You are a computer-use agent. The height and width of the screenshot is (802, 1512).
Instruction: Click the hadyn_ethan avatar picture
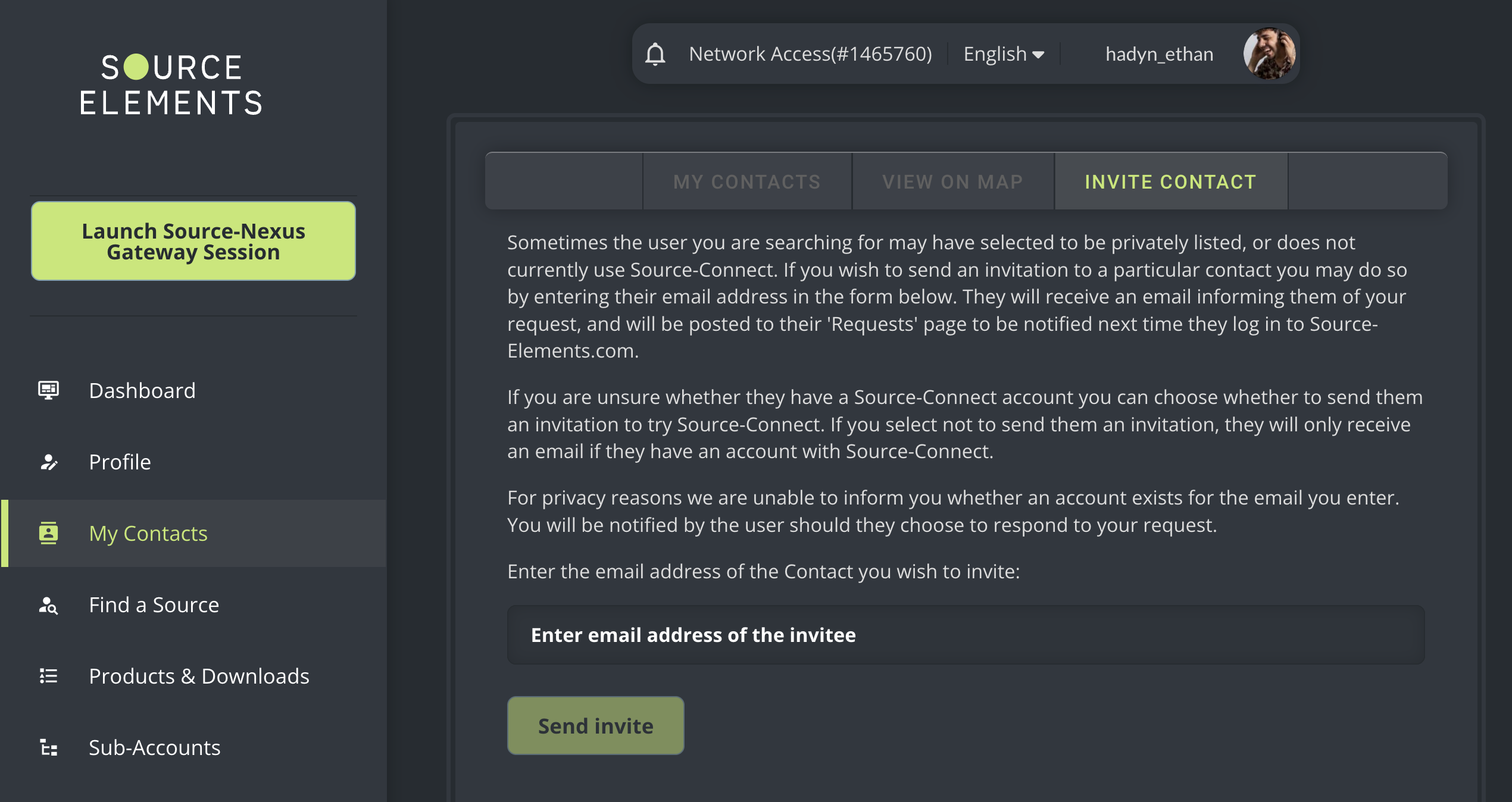click(1269, 54)
